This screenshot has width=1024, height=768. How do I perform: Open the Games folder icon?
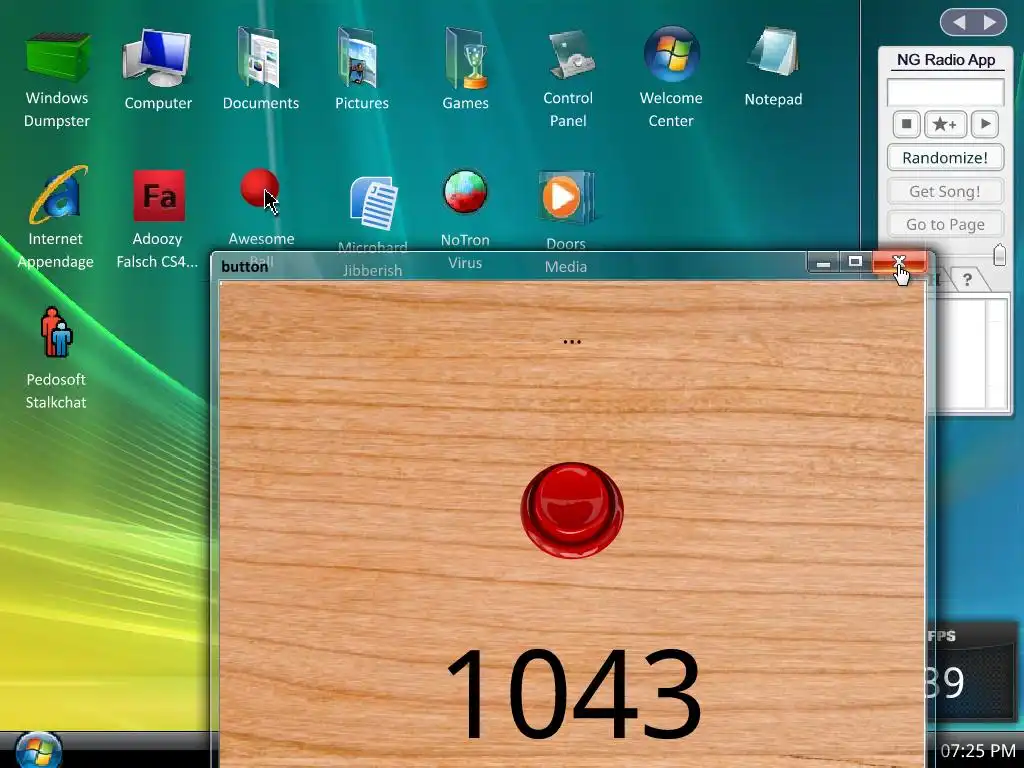click(466, 57)
